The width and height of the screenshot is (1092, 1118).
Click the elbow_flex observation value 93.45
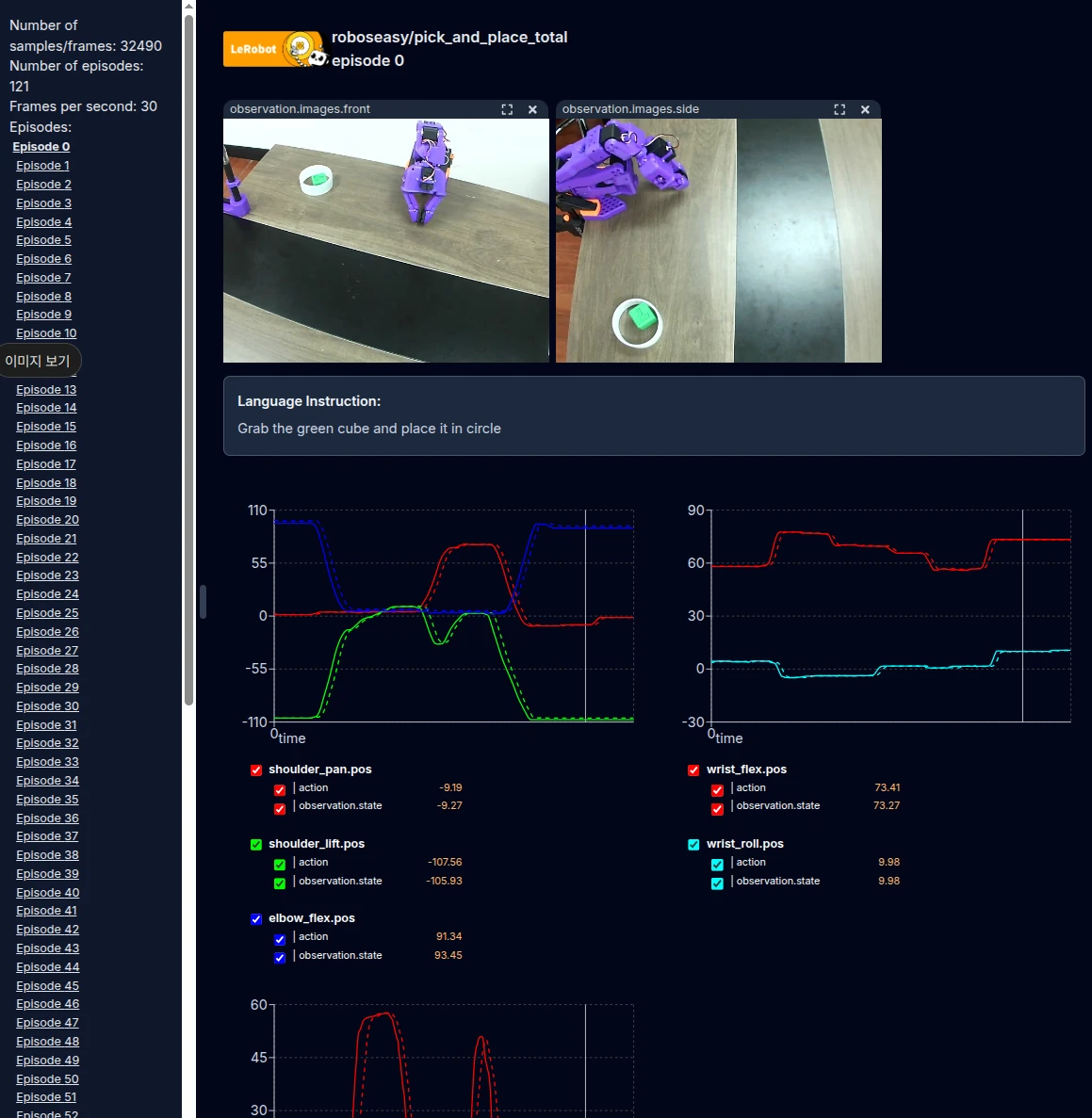[x=448, y=955]
